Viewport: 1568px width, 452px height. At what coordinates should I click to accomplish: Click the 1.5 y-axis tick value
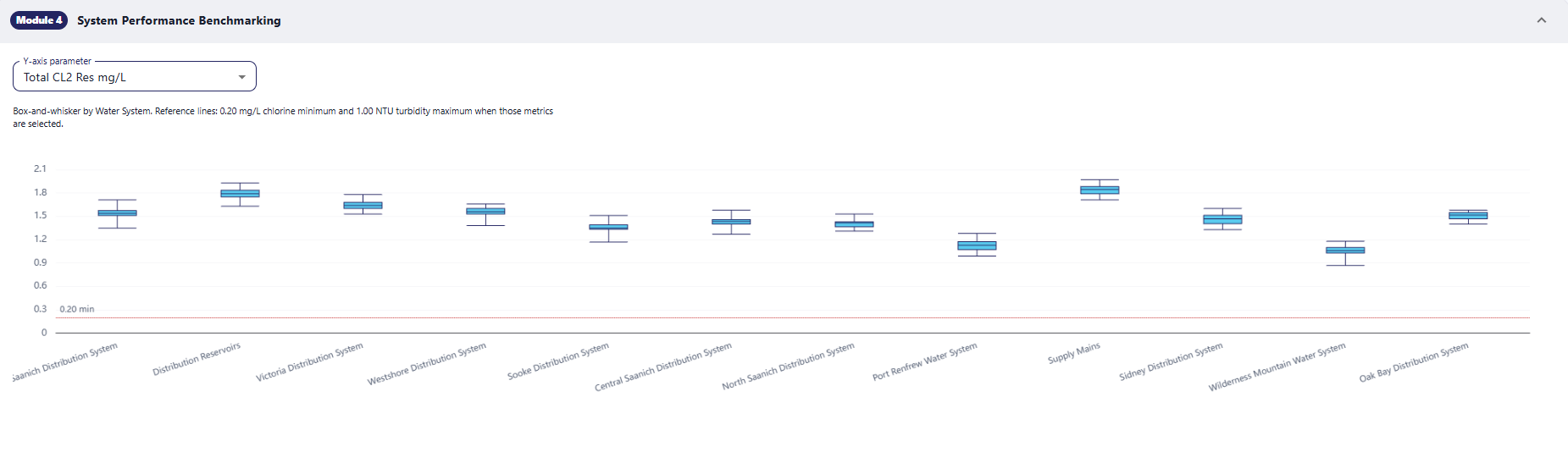pyautogui.click(x=40, y=215)
